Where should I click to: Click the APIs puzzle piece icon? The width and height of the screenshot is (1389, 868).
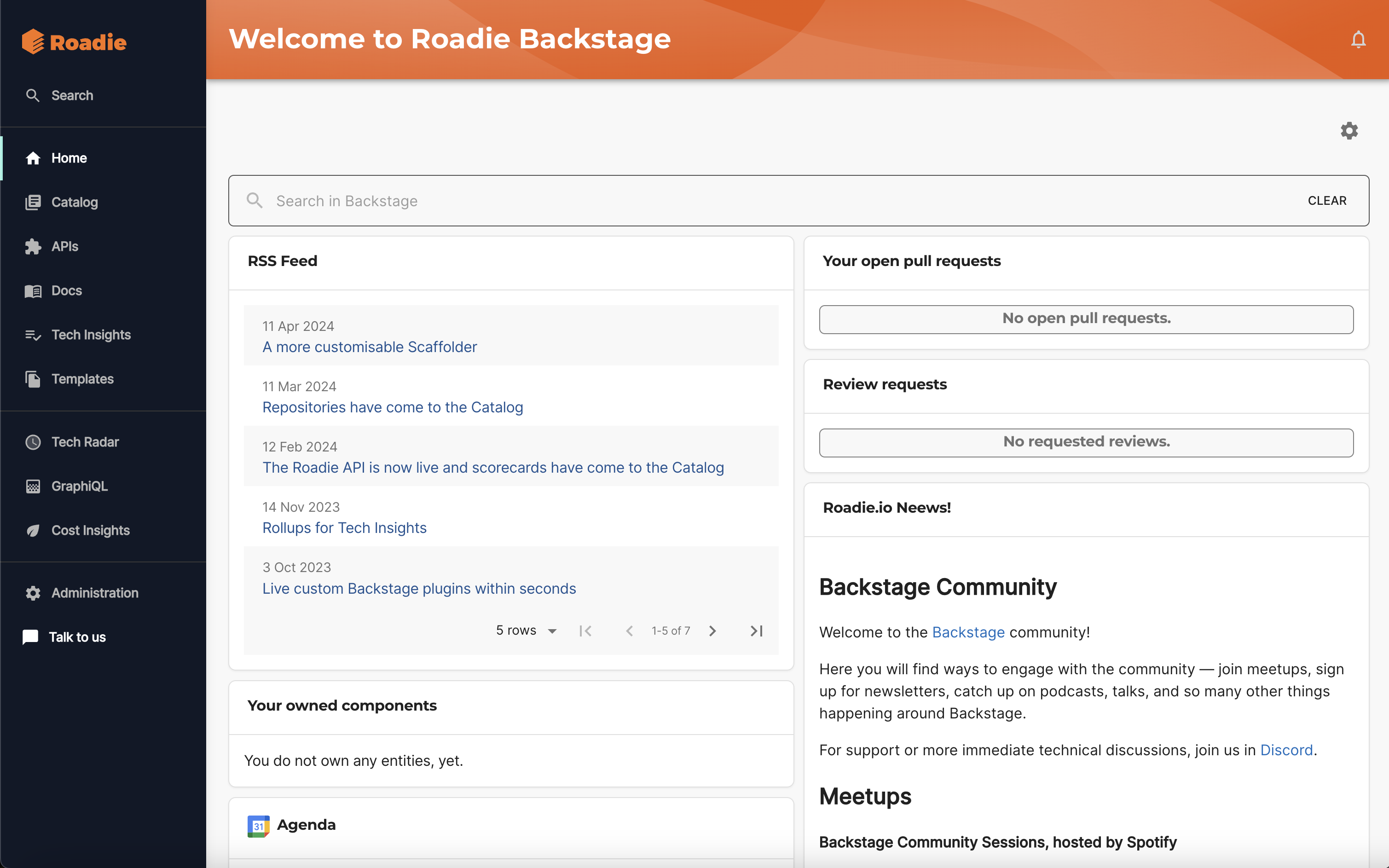(x=33, y=246)
